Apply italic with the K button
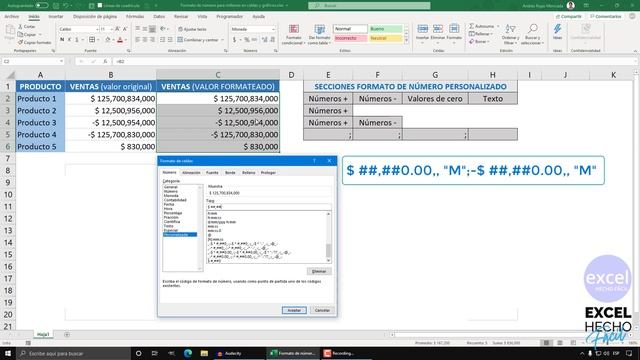Image resolution: width=640 pixels, height=360 pixels. [69, 40]
